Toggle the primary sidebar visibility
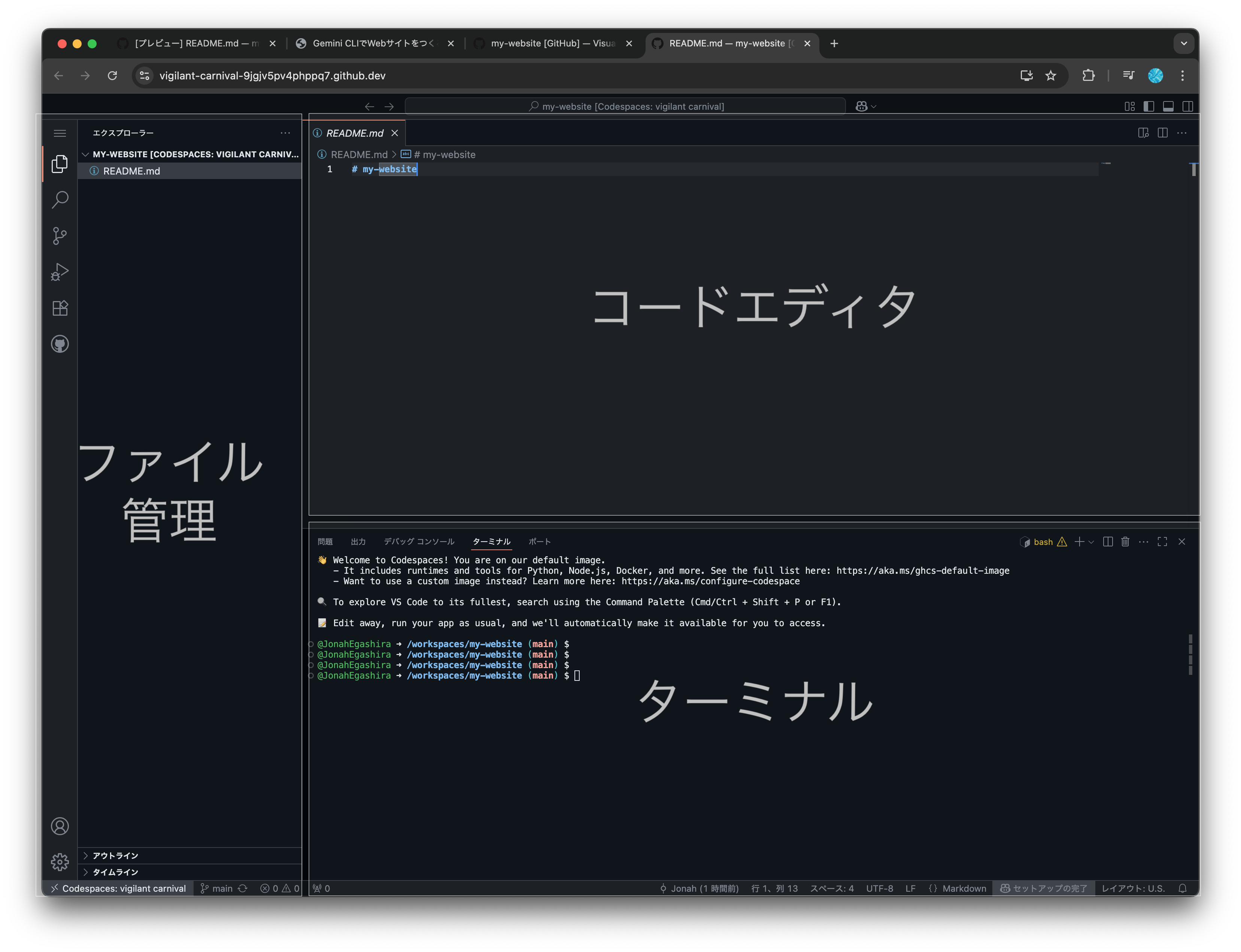Viewport: 1241px width, 952px height. click(x=1150, y=106)
